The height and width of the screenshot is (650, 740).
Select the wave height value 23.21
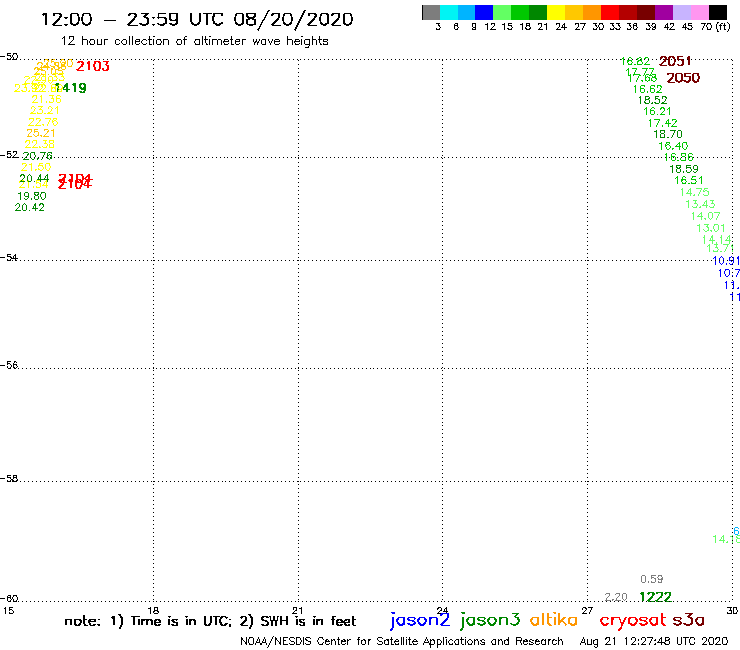click(x=45, y=110)
